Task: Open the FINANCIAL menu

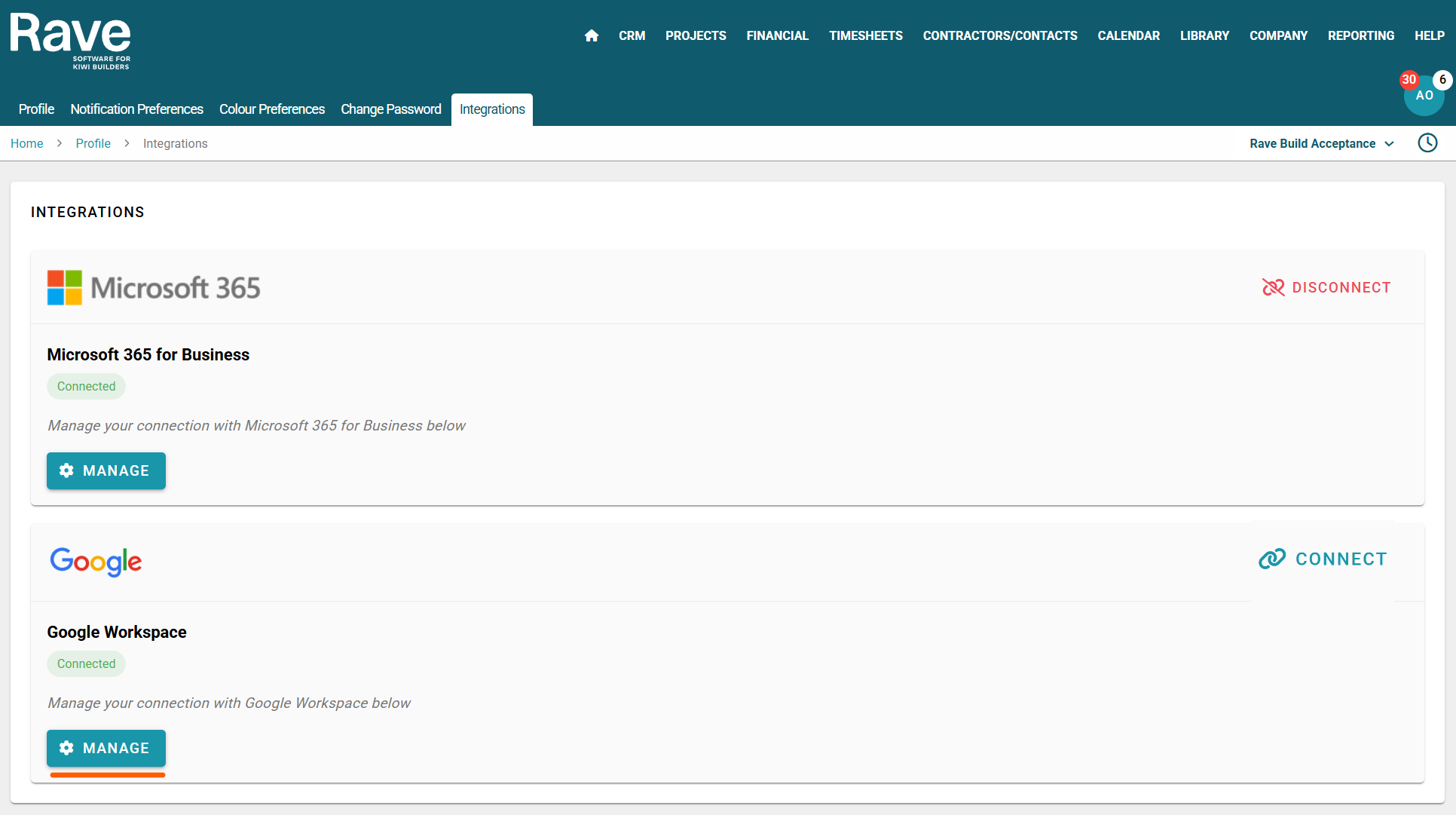Action: 777,35
